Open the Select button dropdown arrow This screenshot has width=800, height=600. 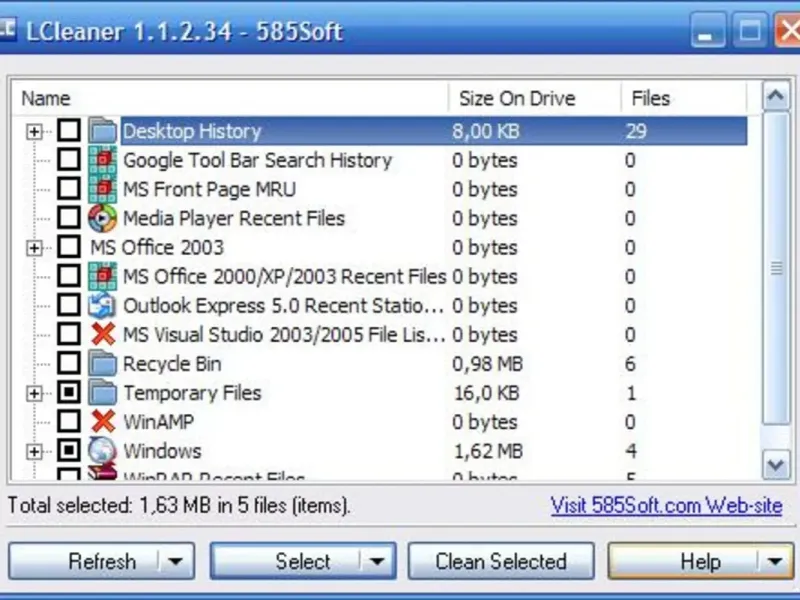click(377, 562)
